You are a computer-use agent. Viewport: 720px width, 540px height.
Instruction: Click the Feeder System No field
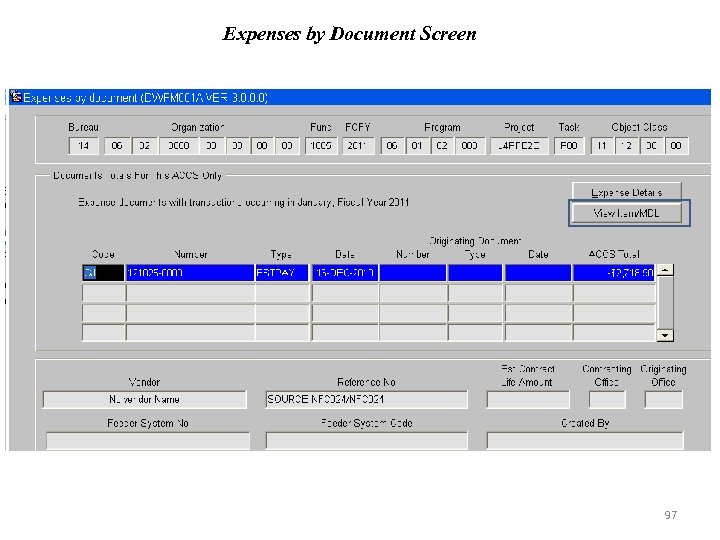(148, 441)
